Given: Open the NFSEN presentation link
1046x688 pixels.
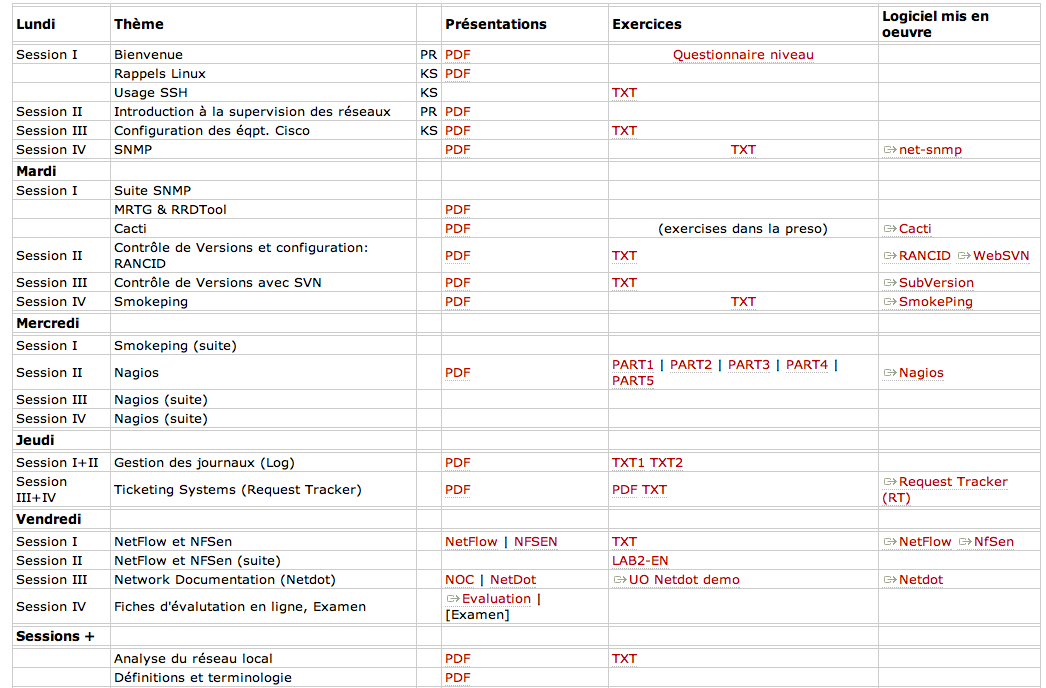Looking at the screenshot, I should point(536,542).
